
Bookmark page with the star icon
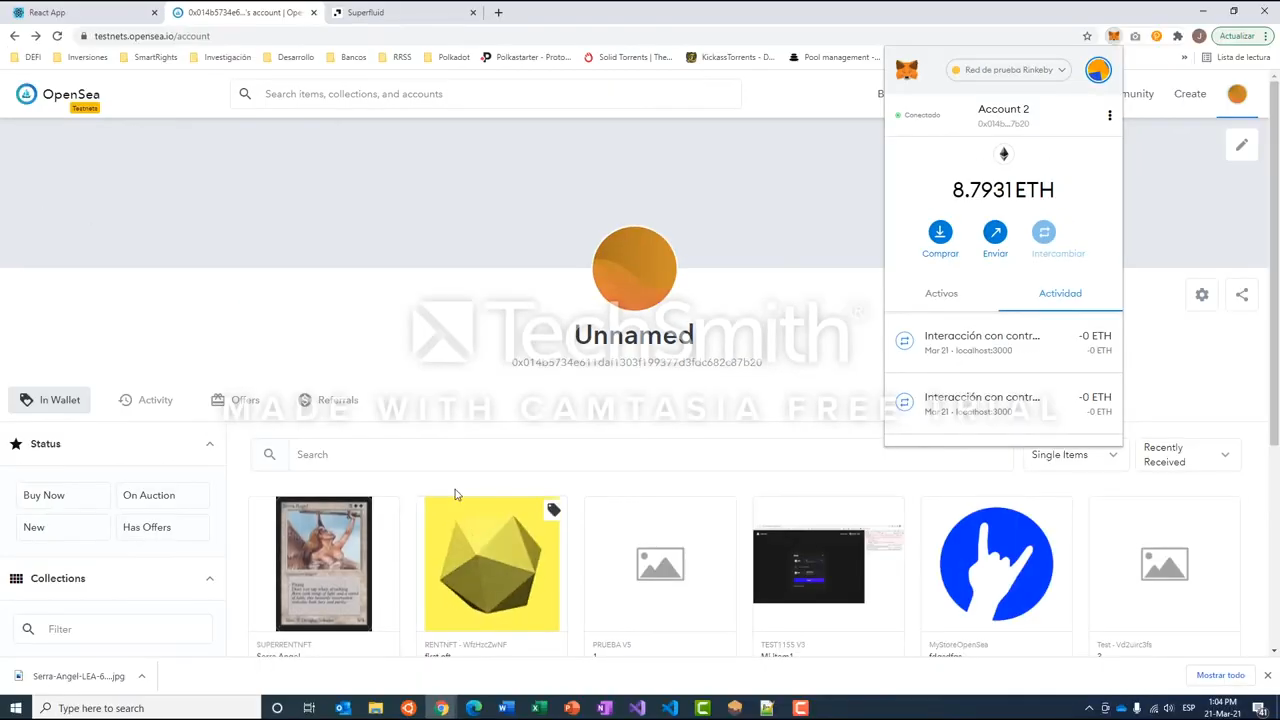point(1087,36)
